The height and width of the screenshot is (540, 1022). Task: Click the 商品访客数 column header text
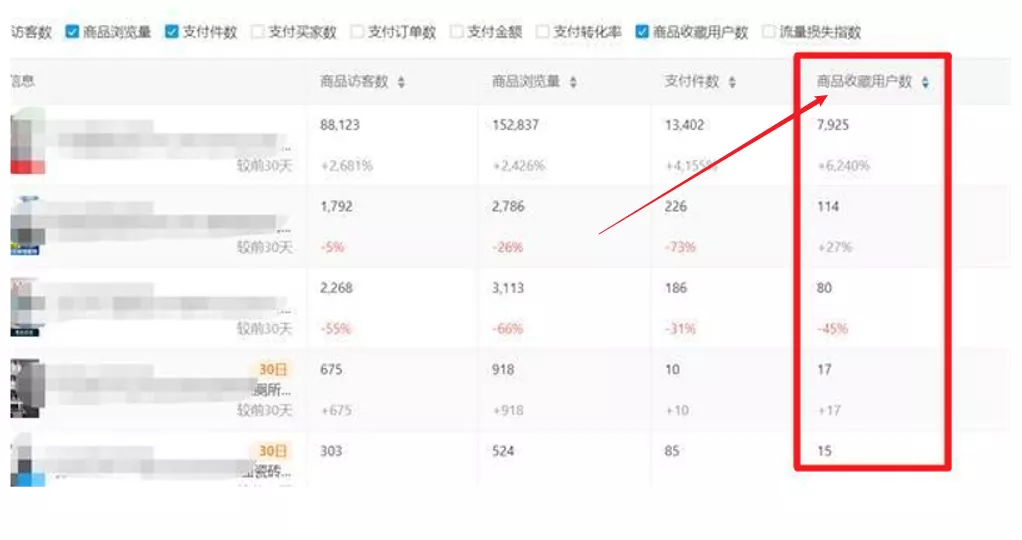coord(354,83)
